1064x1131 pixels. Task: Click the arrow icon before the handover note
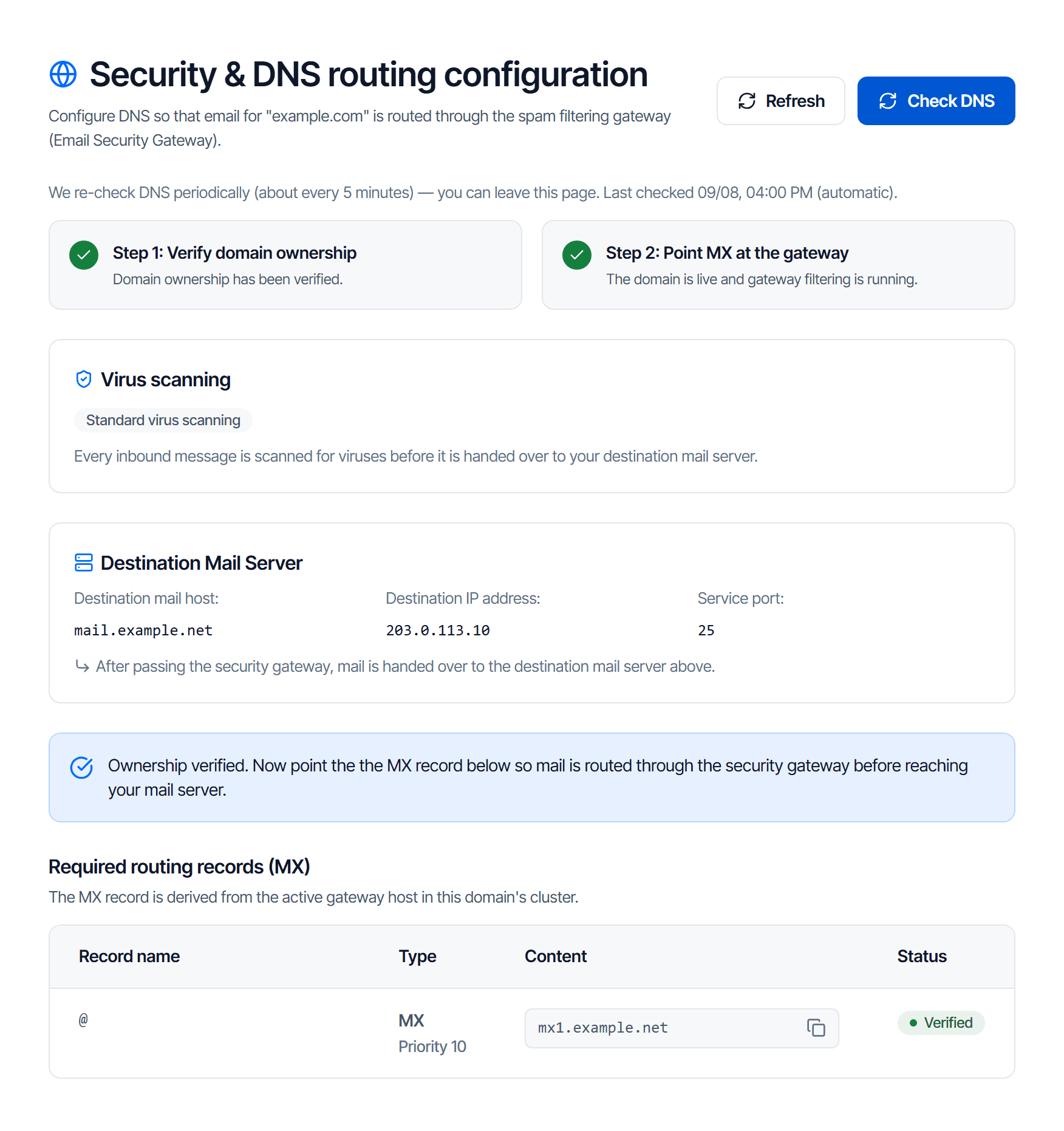click(x=82, y=666)
